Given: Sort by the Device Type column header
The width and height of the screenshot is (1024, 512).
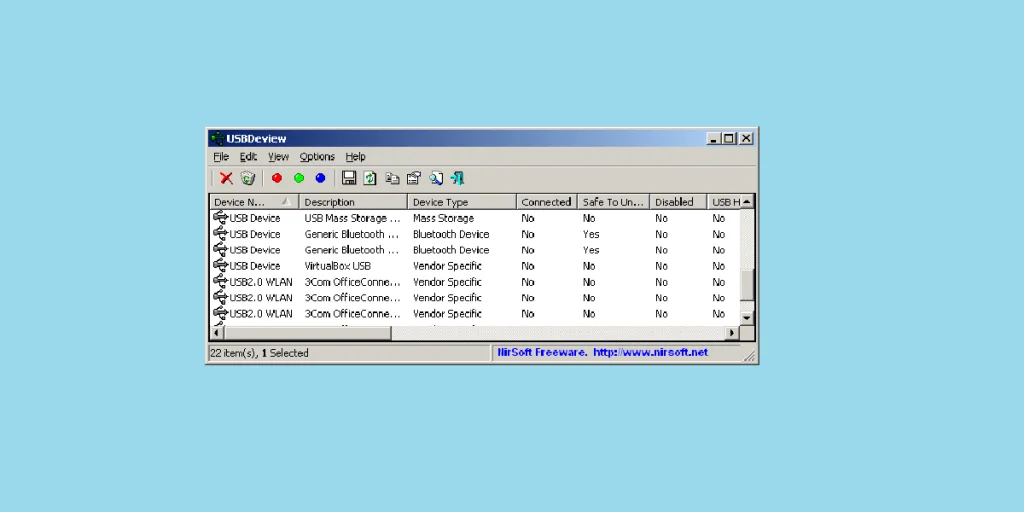Looking at the screenshot, I should [x=462, y=202].
